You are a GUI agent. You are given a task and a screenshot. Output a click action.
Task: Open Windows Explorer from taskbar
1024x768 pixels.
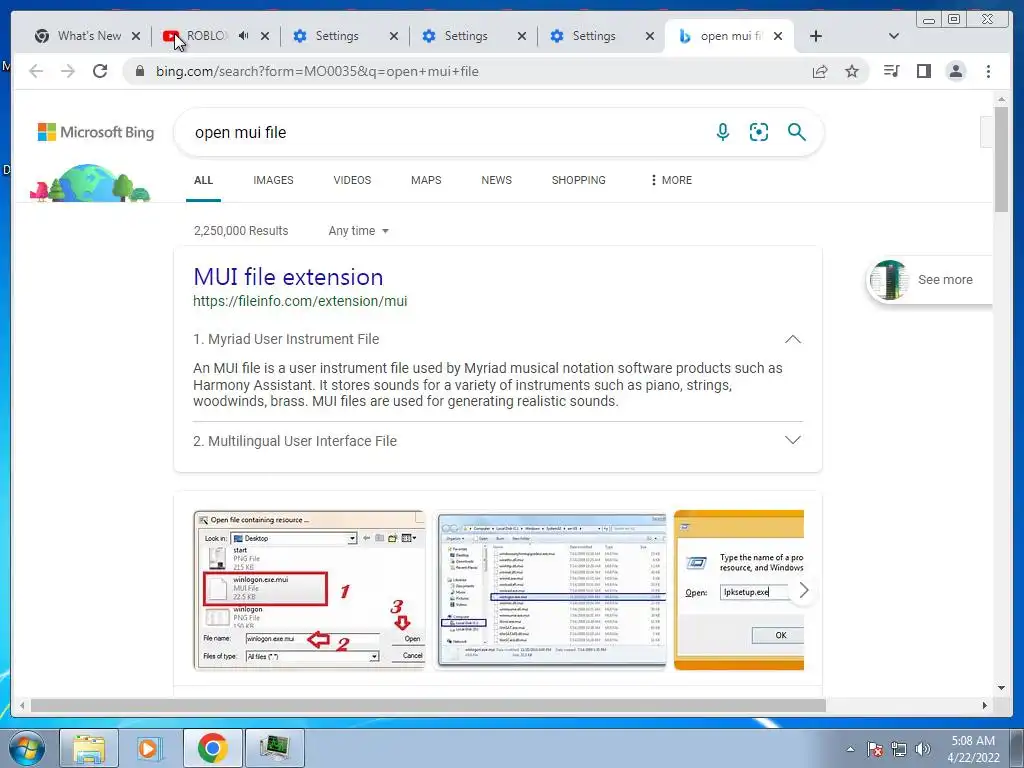[89, 748]
